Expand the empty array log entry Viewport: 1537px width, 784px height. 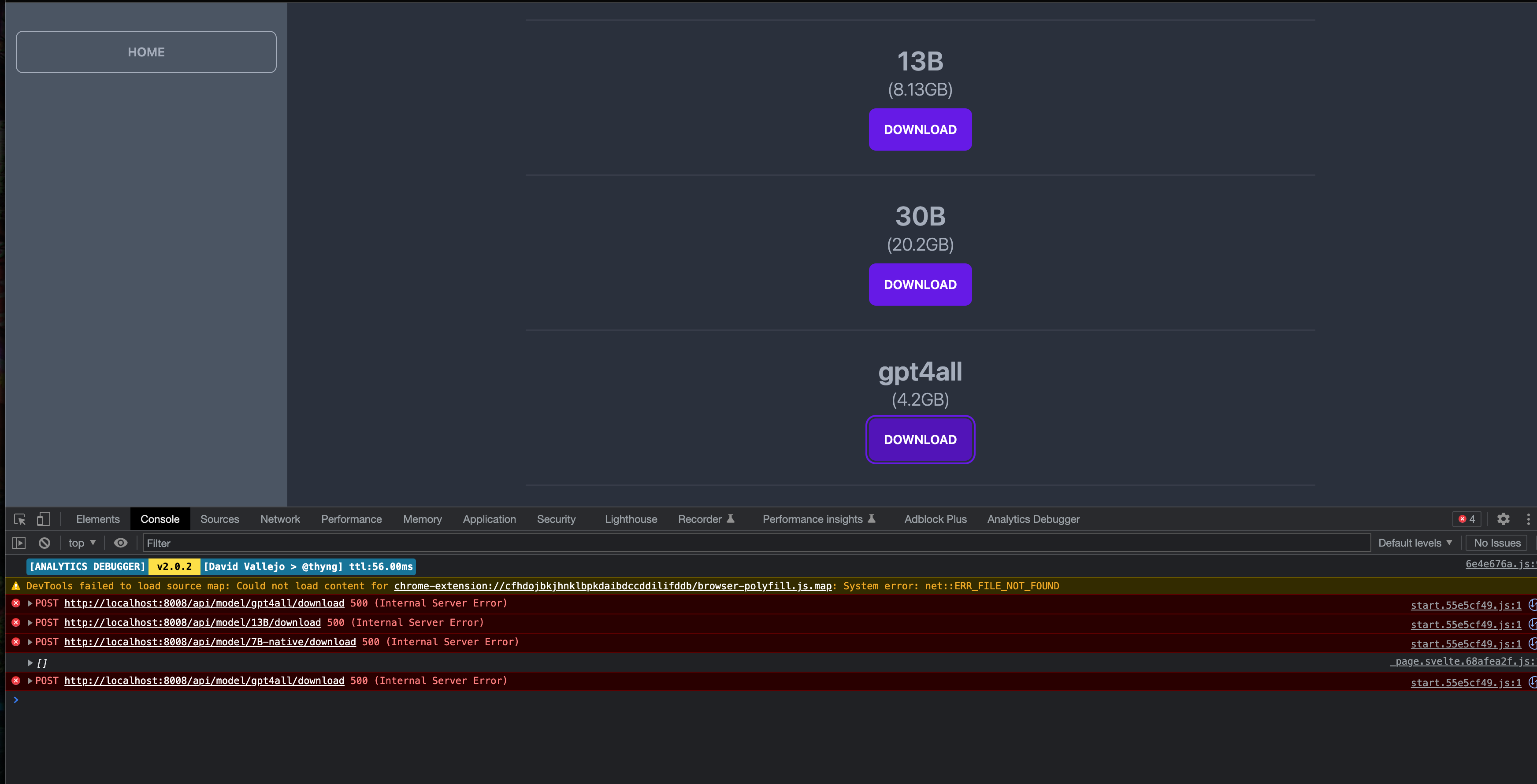tap(30, 662)
